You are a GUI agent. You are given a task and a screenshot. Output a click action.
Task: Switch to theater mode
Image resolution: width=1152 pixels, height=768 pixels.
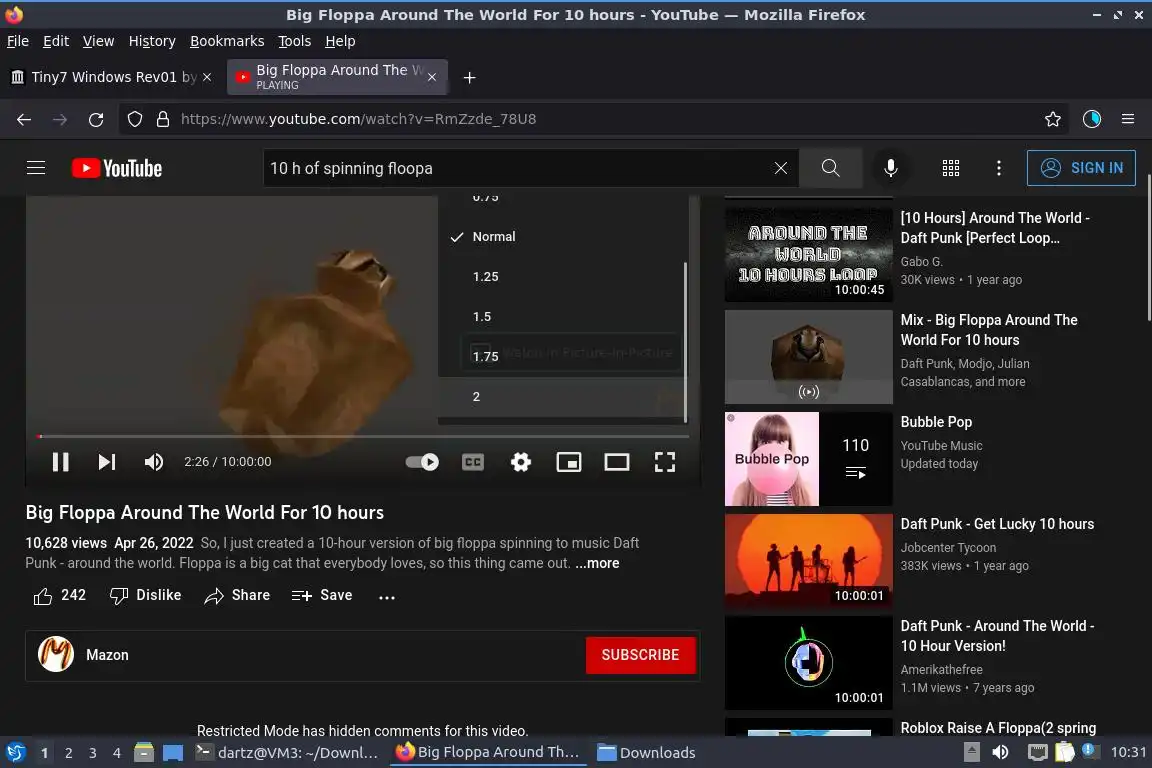(616, 462)
